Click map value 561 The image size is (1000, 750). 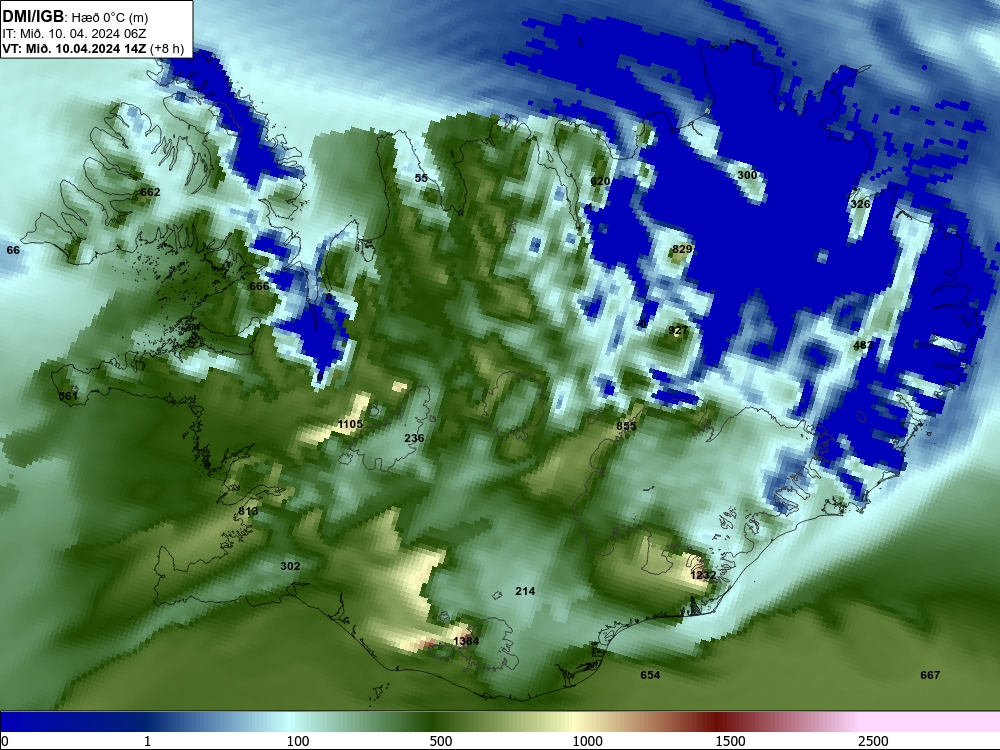click(x=68, y=396)
